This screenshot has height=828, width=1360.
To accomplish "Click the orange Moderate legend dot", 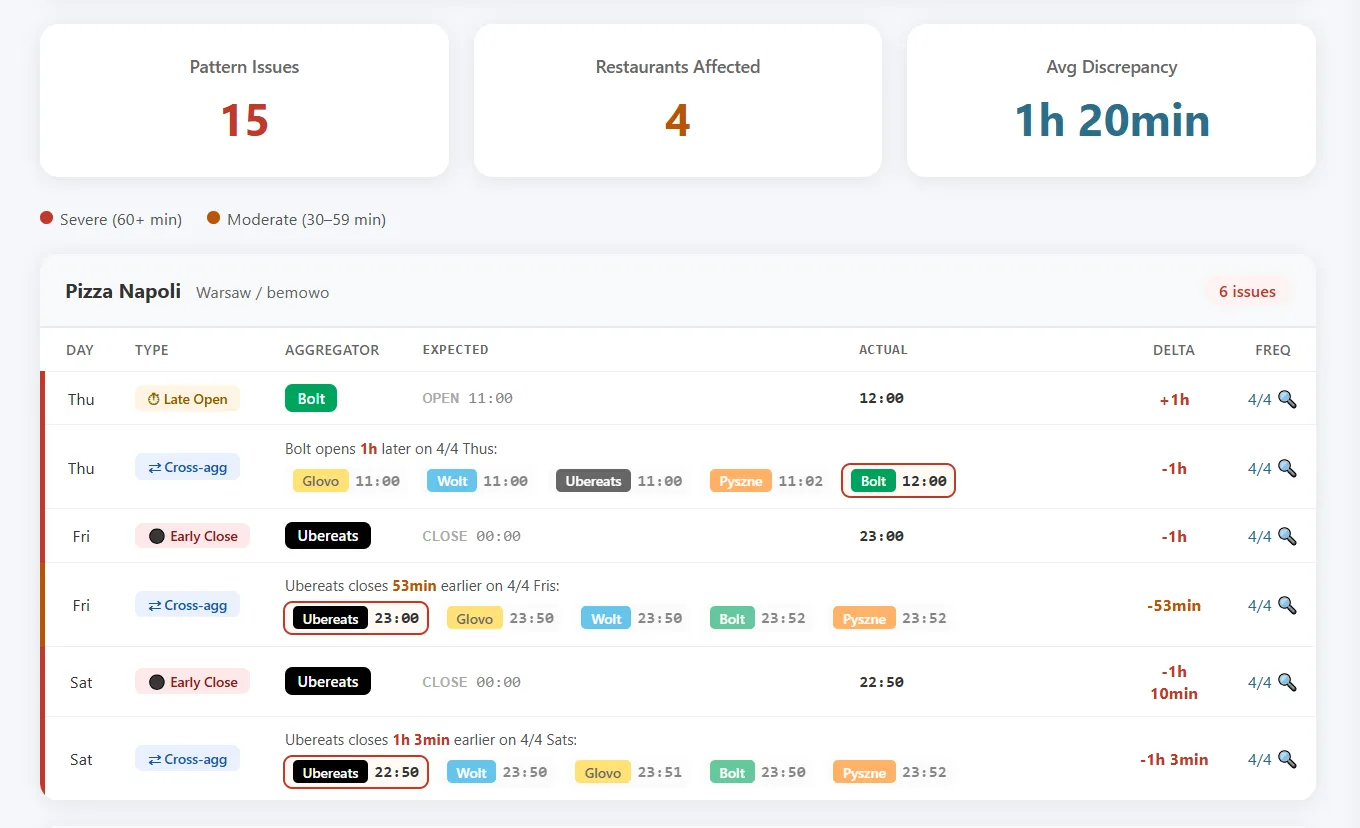I will coord(213,218).
